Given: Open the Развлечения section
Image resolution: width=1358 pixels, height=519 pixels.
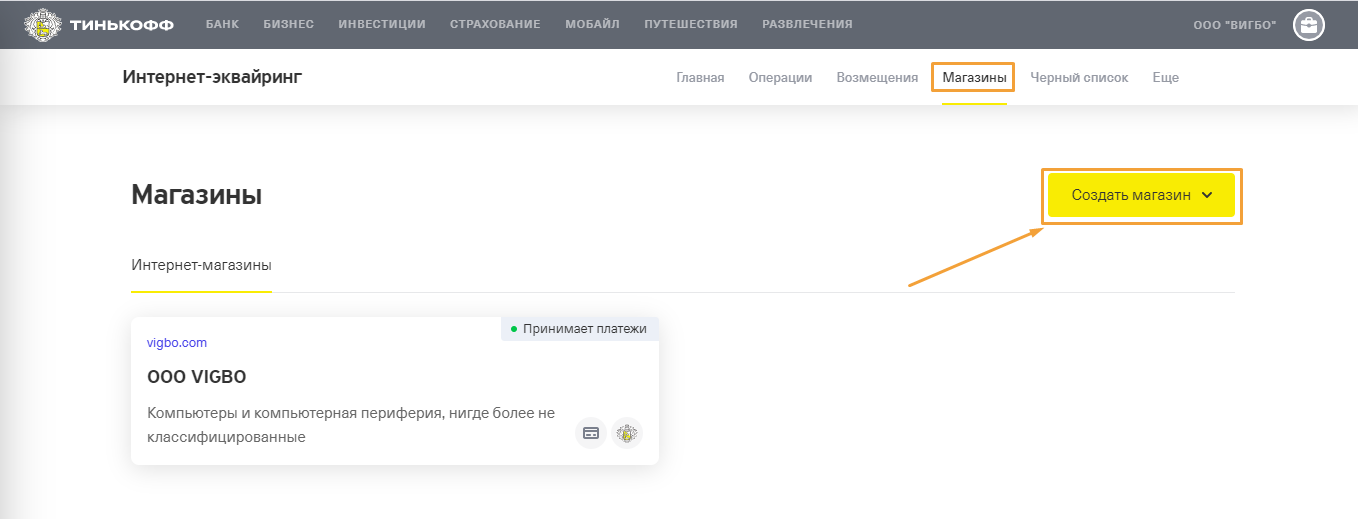Looking at the screenshot, I should coord(807,24).
